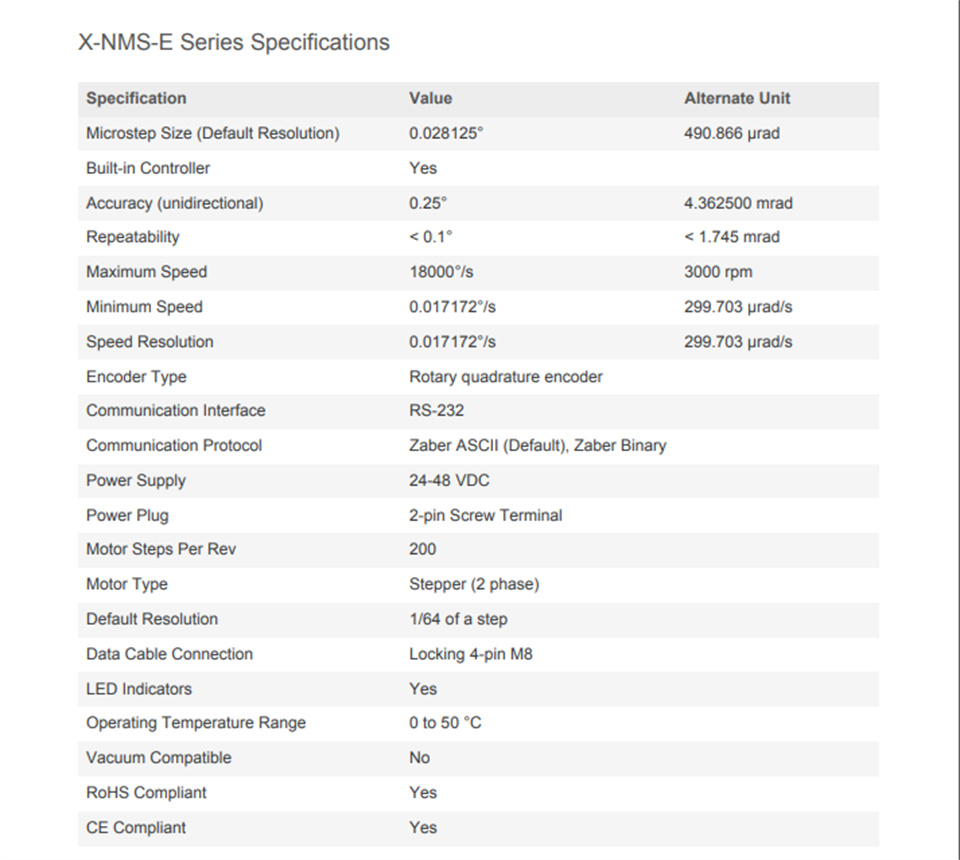The height and width of the screenshot is (860, 960).
Task: Select the Minimum Speed row label
Action: pos(144,307)
